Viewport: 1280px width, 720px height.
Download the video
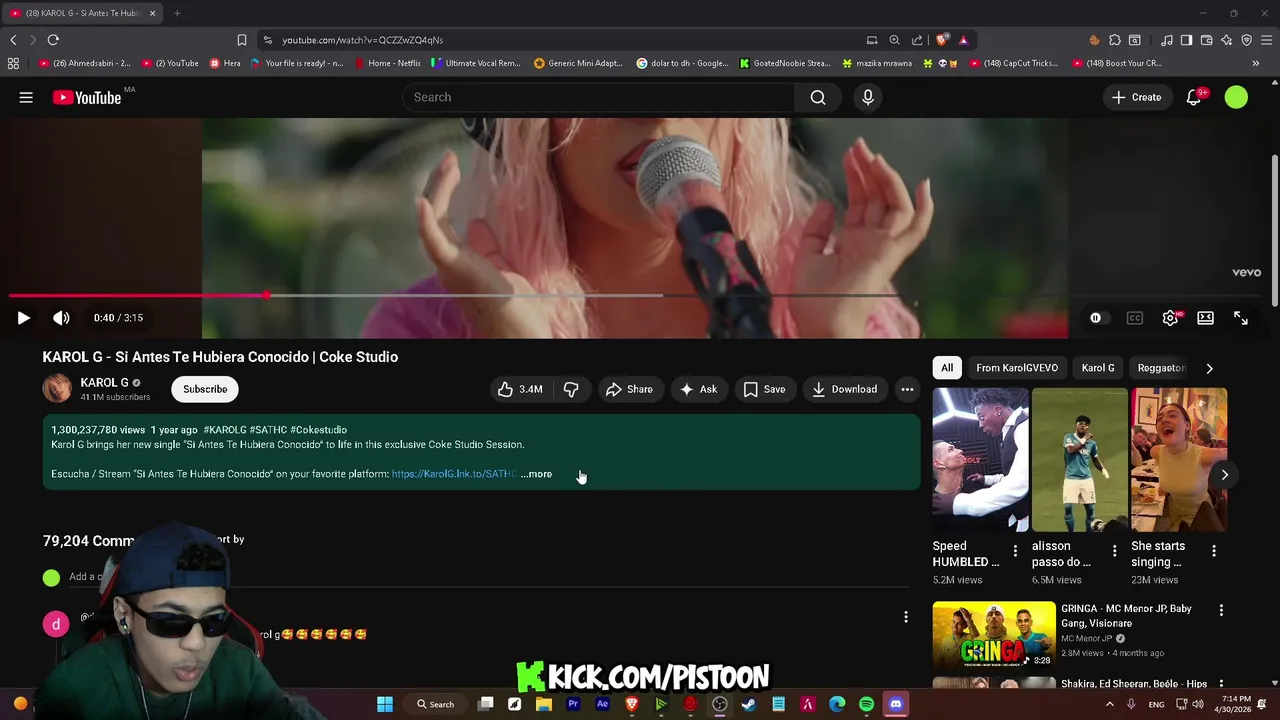click(844, 389)
